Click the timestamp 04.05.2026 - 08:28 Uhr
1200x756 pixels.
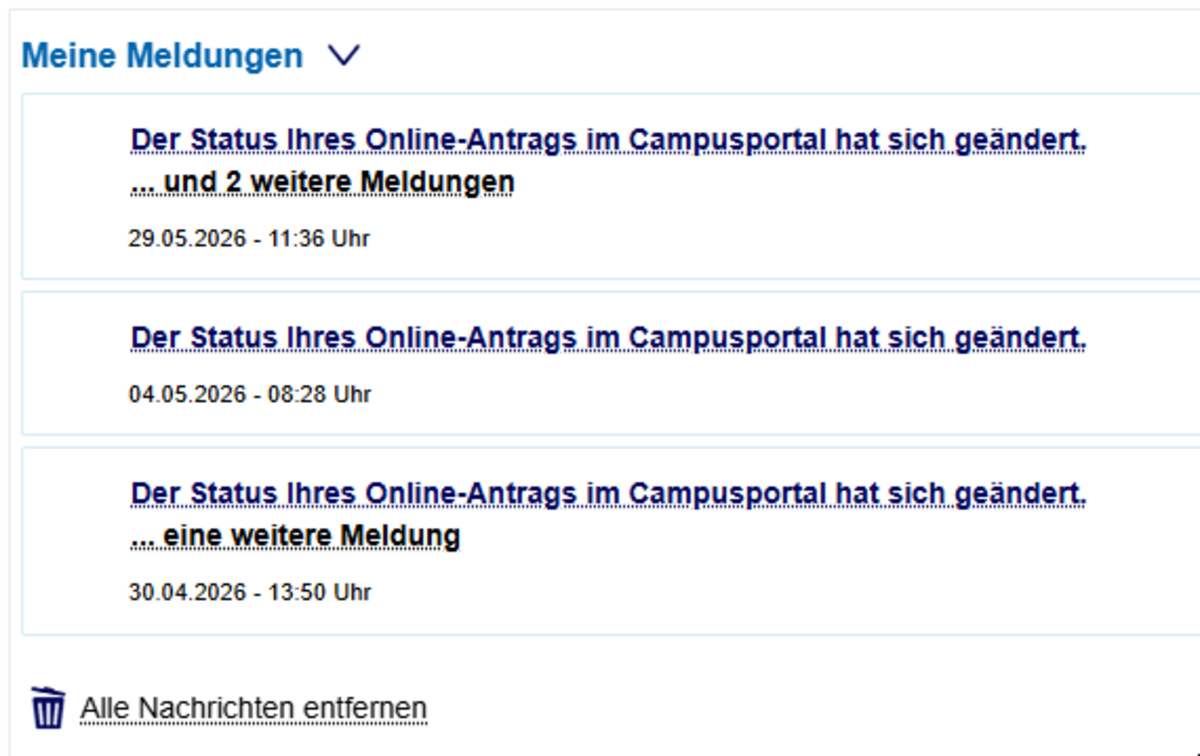tap(249, 395)
